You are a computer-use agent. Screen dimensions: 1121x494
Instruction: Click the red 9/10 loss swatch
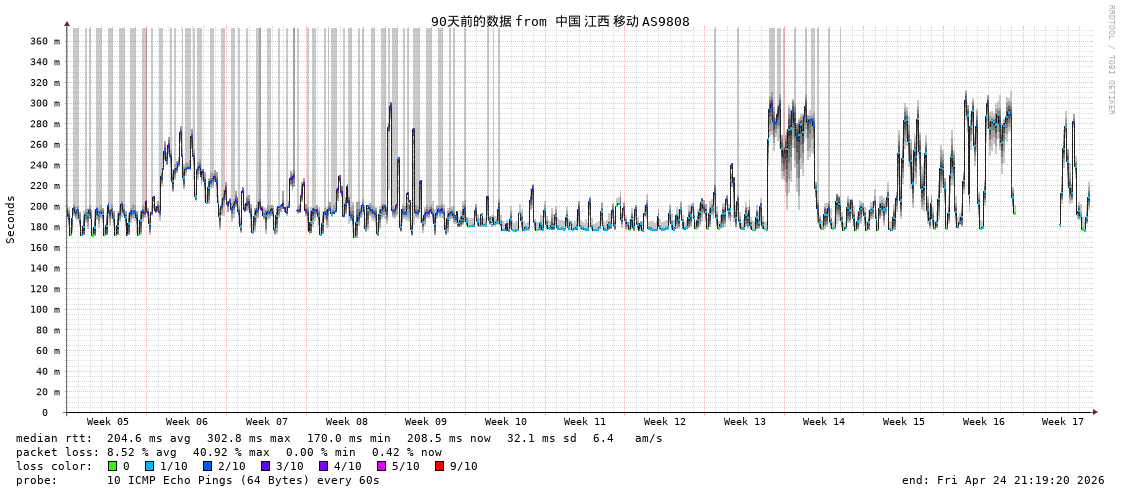click(440, 466)
